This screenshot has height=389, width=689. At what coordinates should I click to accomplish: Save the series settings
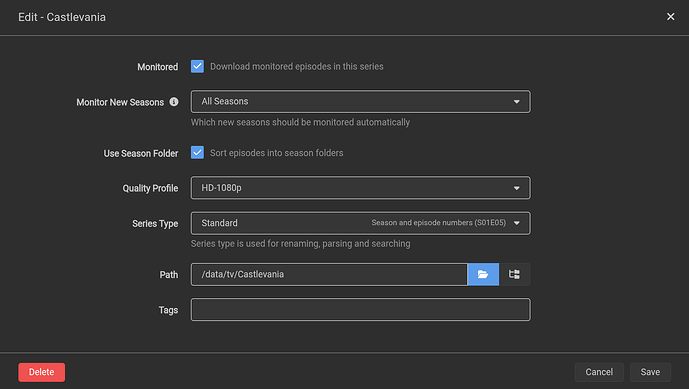650,372
